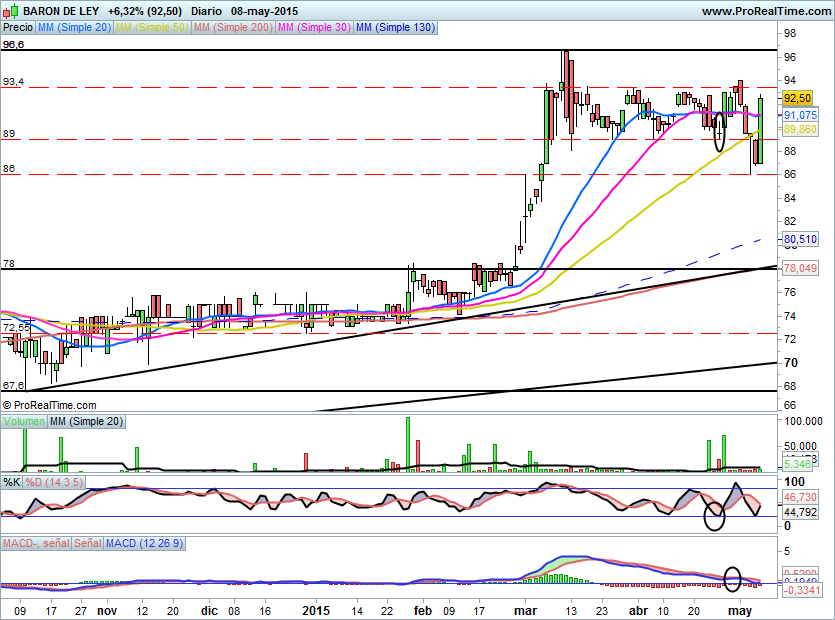Image resolution: width=835 pixels, height=620 pixels.
Task: Click the 91,075 moving average value tag
Action: coord(800,115)
